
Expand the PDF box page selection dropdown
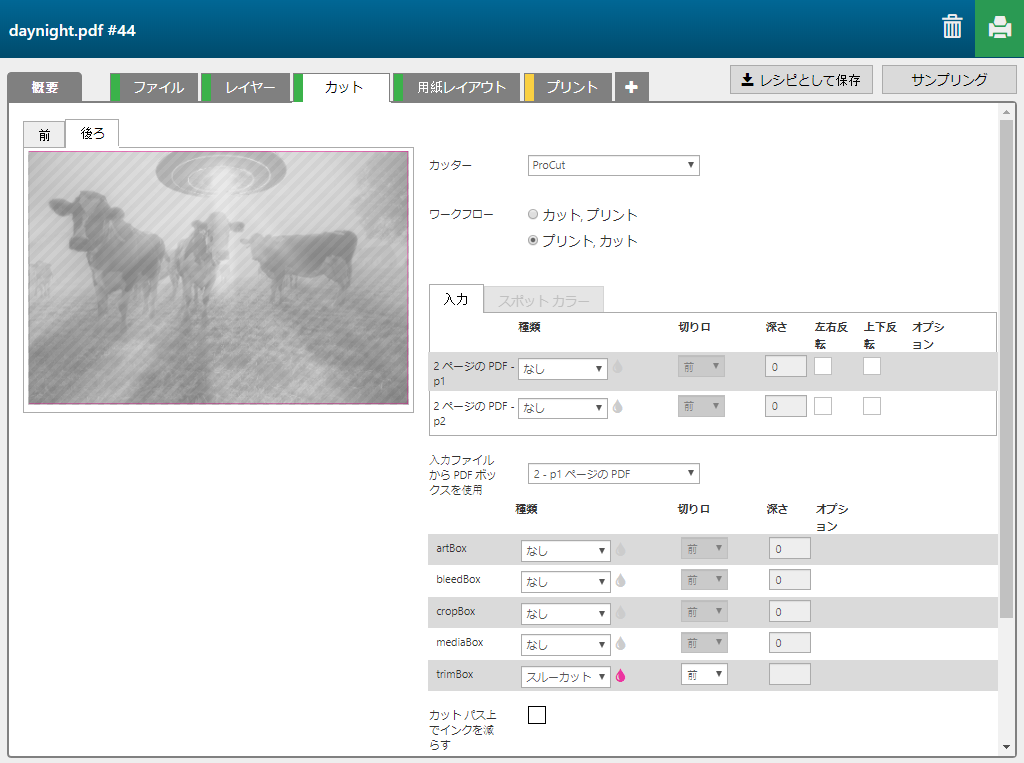[x=613, y=473]
